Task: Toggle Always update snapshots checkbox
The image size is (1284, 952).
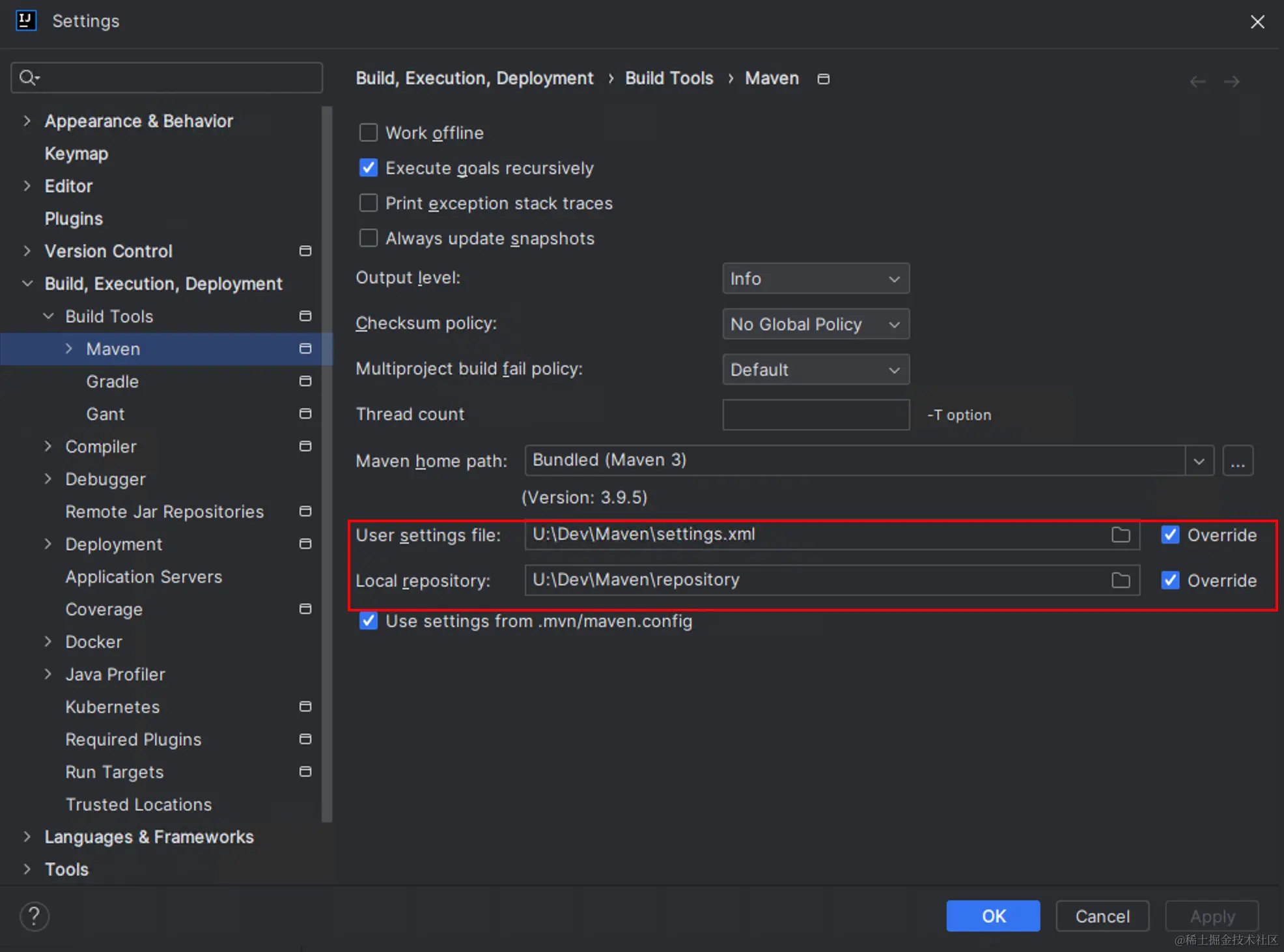Action: coord(369,238)
